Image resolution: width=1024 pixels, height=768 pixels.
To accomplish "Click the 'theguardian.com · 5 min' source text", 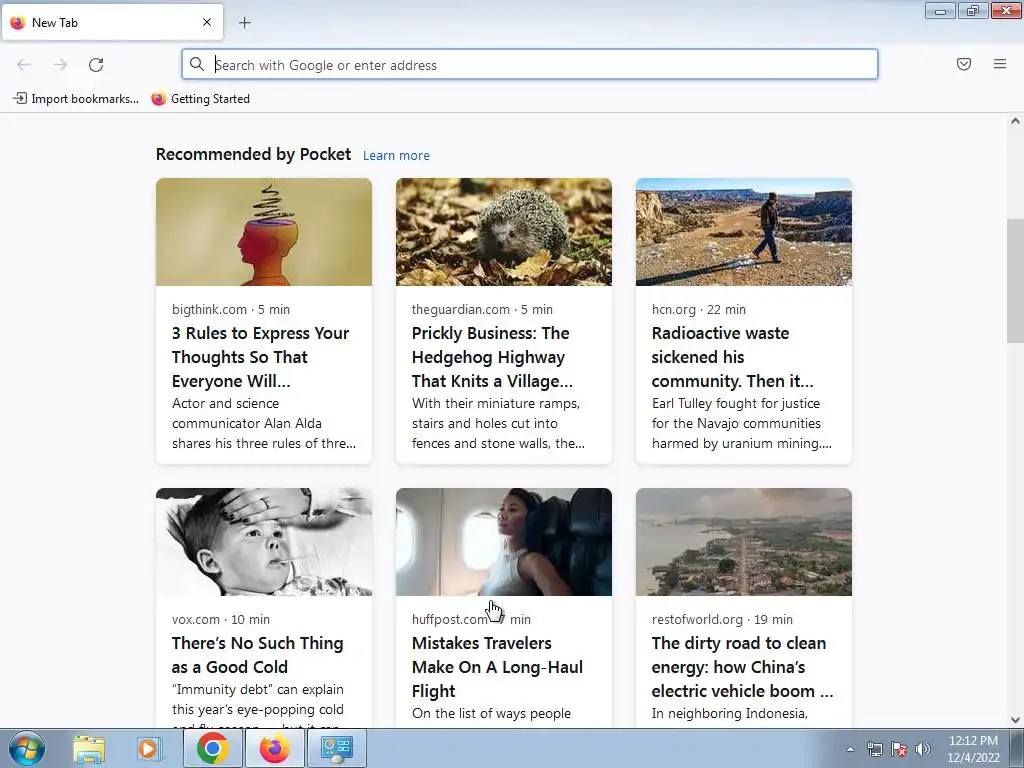I will [x=482, y=310].
